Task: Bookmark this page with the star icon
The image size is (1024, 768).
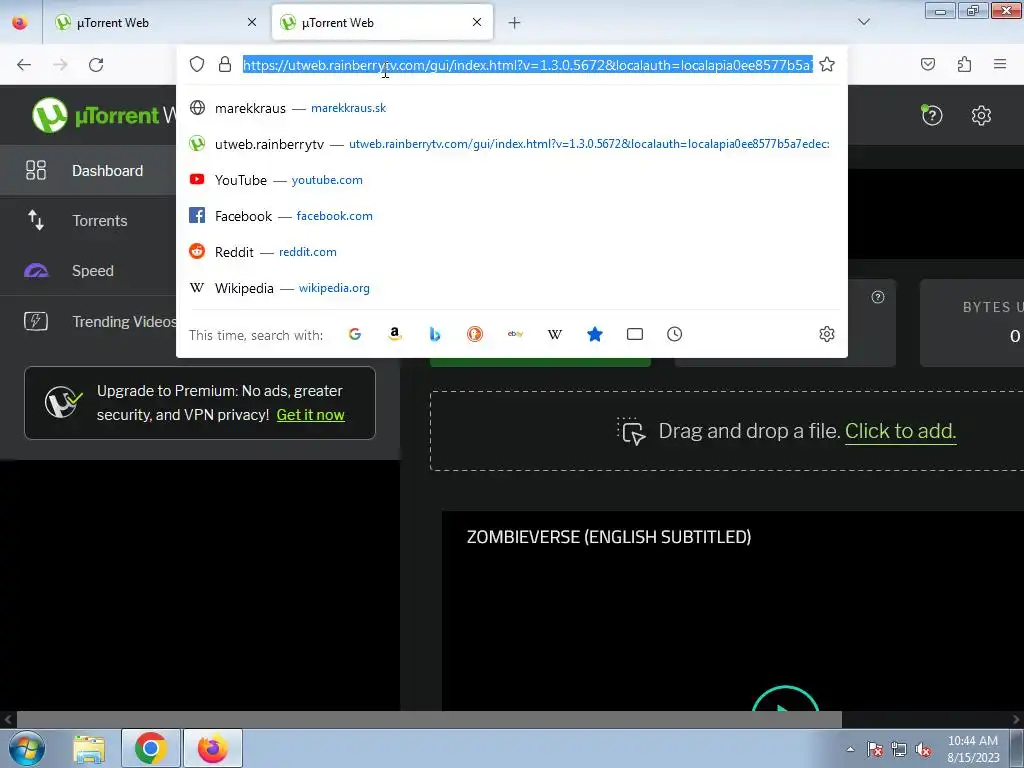Action: [x=827, y=64]
